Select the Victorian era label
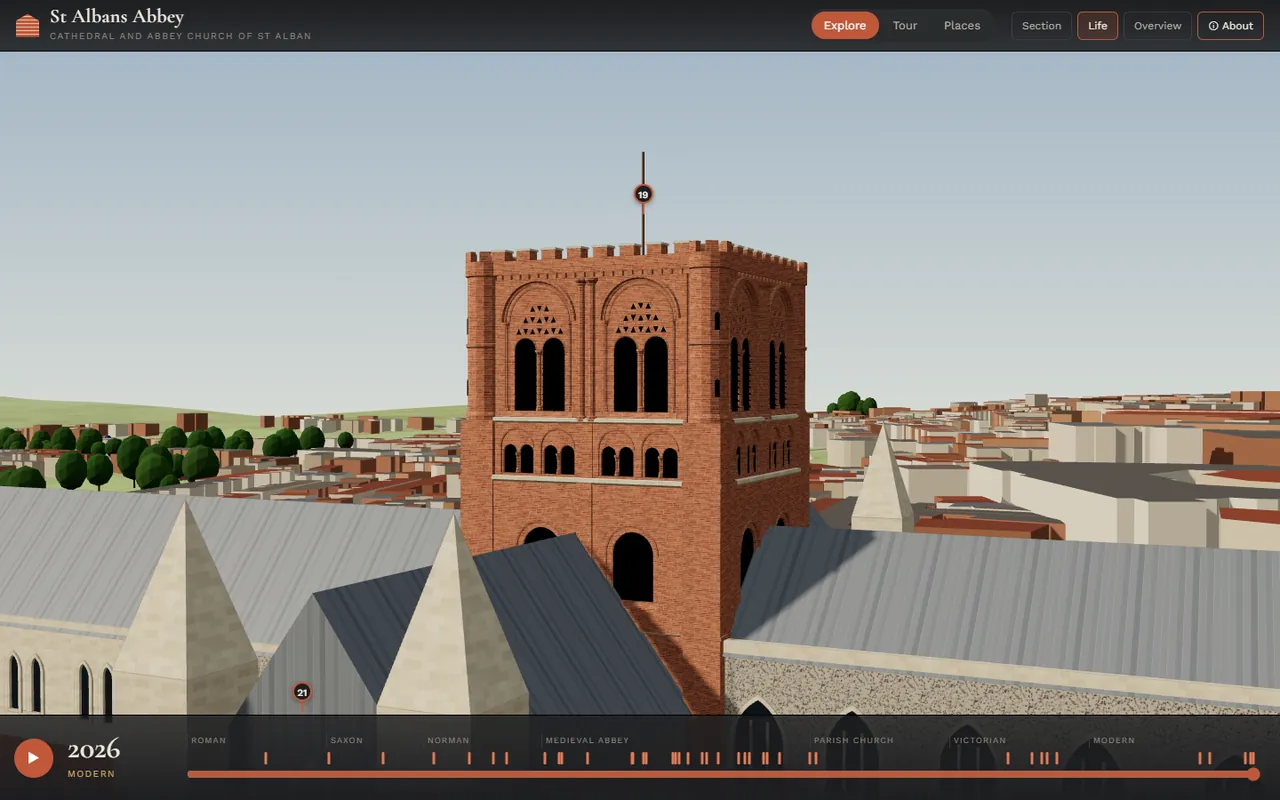Screen dimensions: 1280x800 [x=980, y=741]
